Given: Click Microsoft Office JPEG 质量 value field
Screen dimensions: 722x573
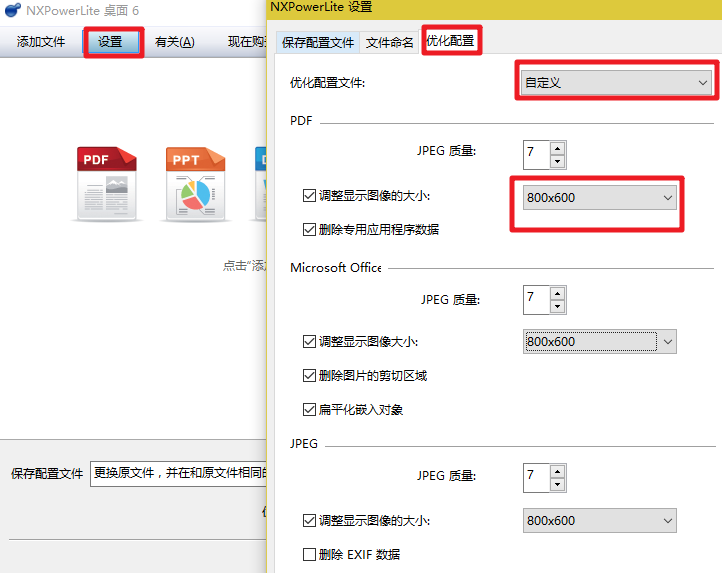Looking at the screenshot, I should [x=536, y=300].
